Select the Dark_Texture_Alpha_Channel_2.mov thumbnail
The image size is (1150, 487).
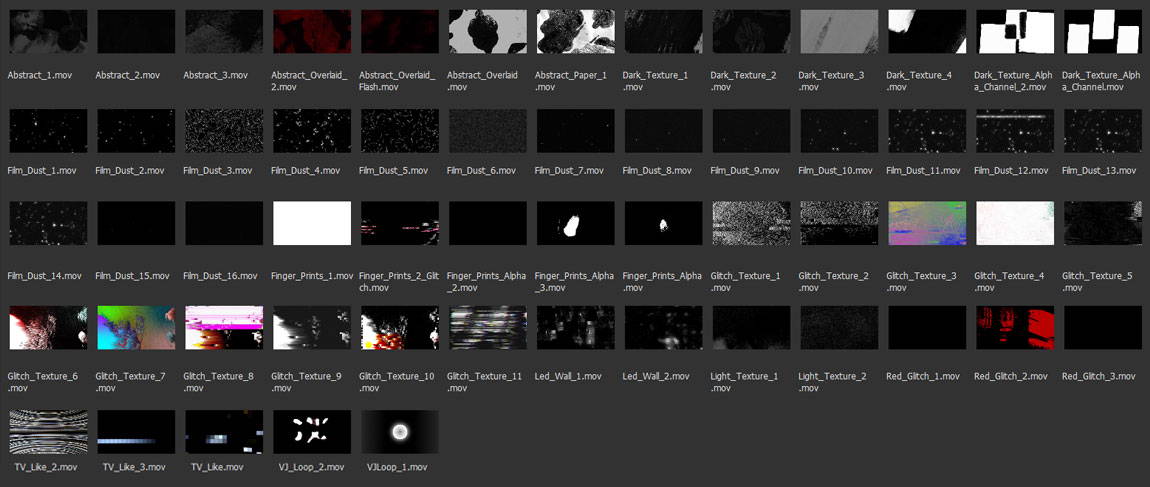[x=1016, y=32]
